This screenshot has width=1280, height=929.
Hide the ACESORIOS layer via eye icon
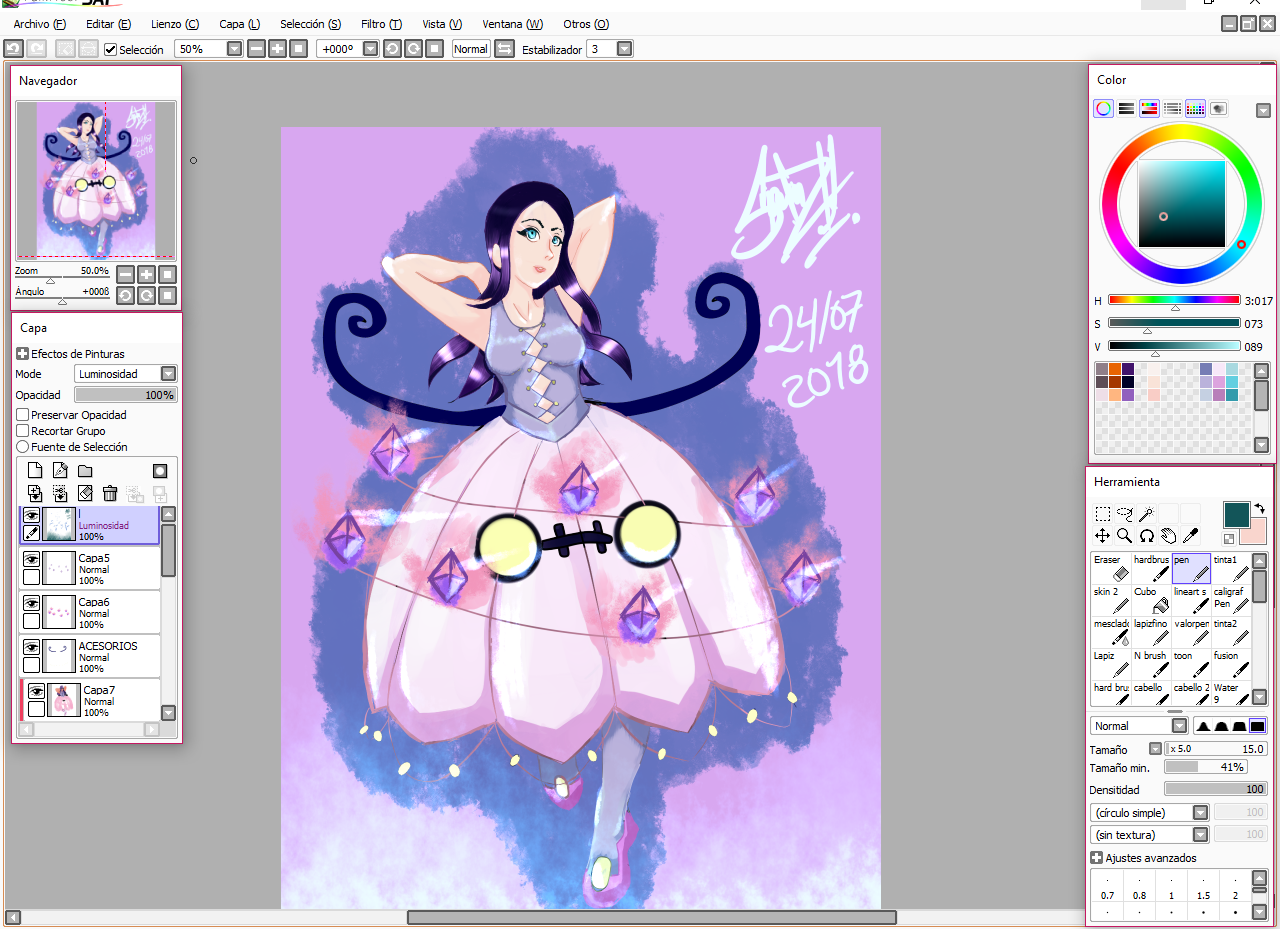pos(32,647)
